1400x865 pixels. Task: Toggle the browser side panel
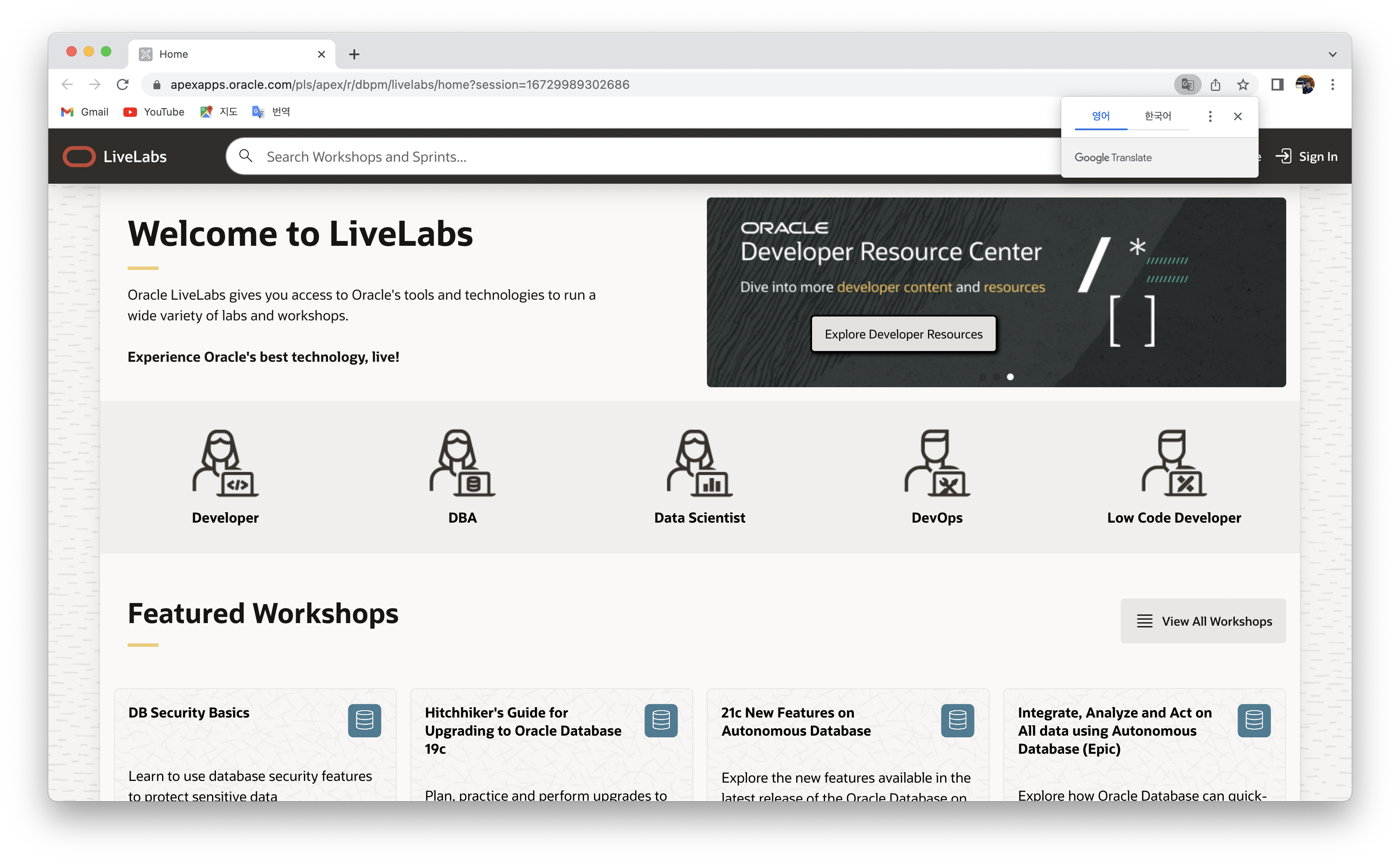1277,85
